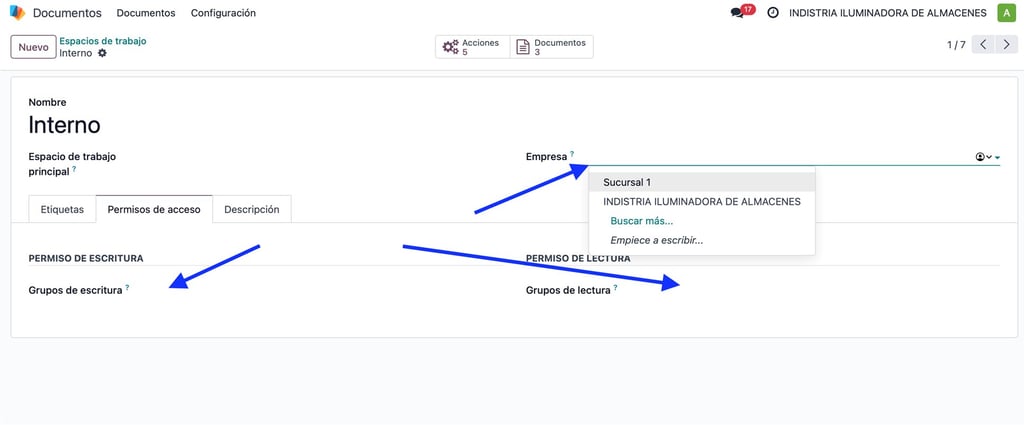This screenshot has height=425, width=1024.
Task: Click the Nuevo button
Action: 33,47
